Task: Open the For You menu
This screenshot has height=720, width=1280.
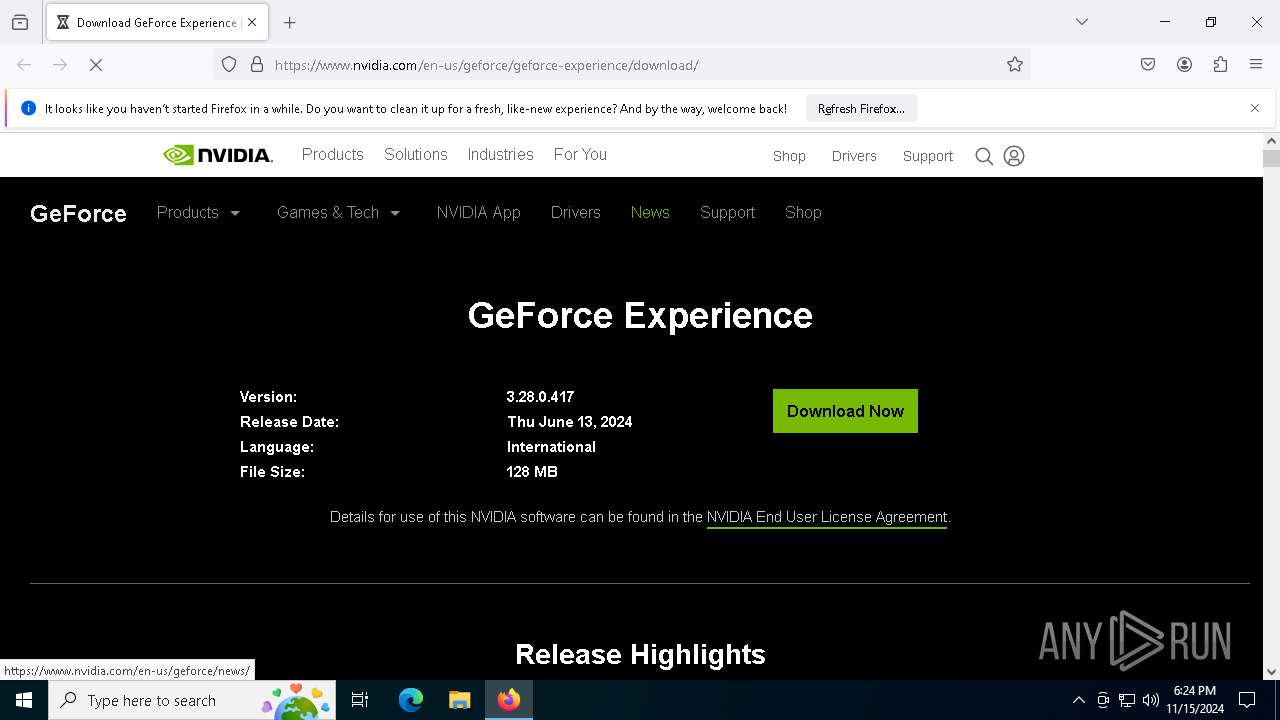Action: coord(580,154)
